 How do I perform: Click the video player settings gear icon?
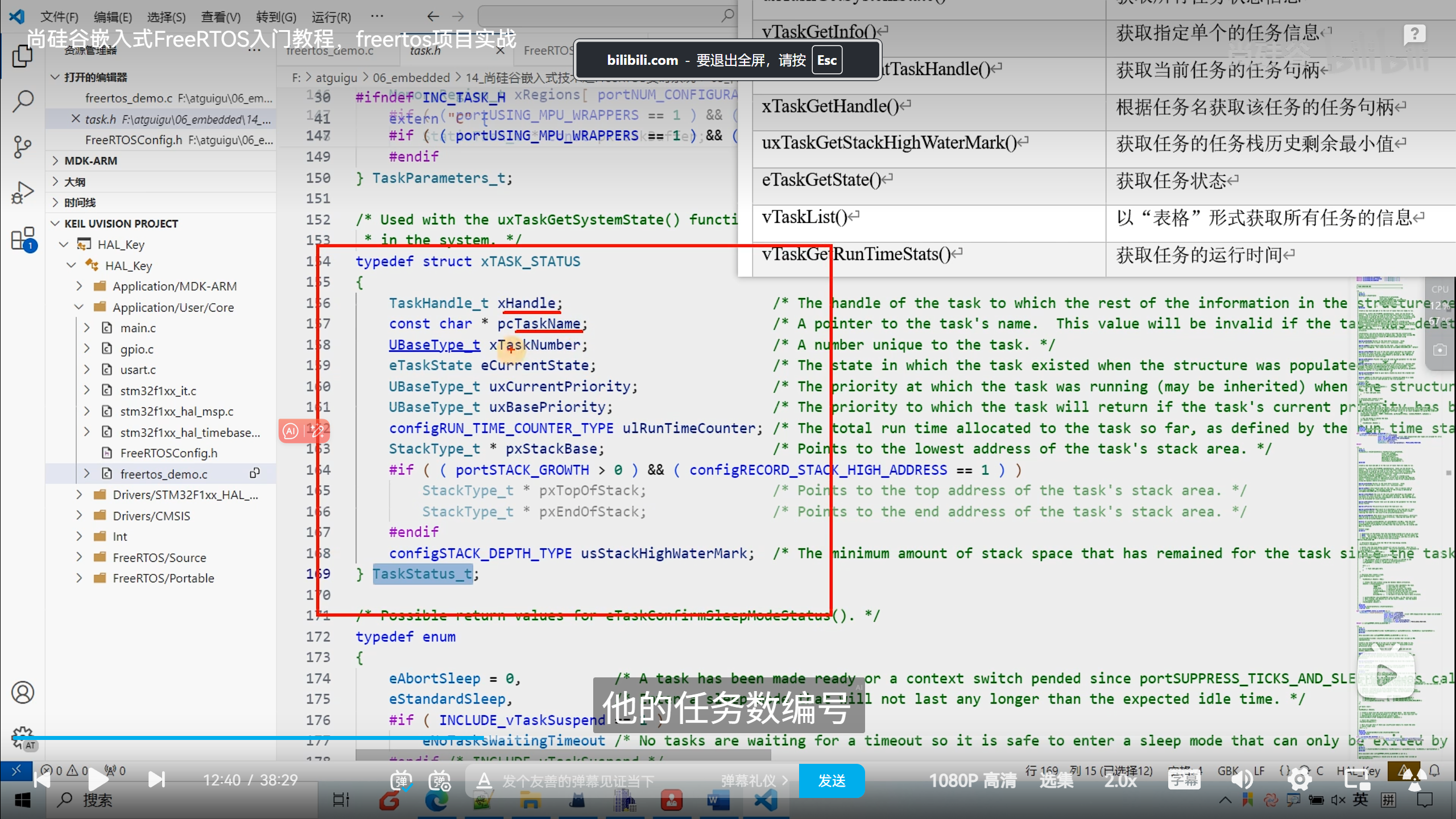coord(1299,780)
